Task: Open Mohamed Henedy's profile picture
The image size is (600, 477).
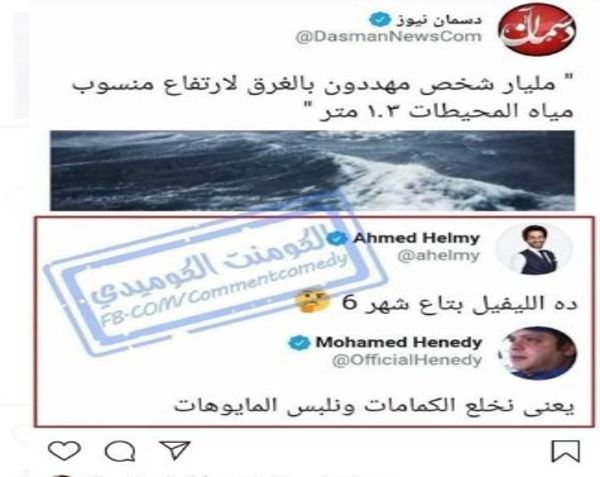Action: click(538, 353)
